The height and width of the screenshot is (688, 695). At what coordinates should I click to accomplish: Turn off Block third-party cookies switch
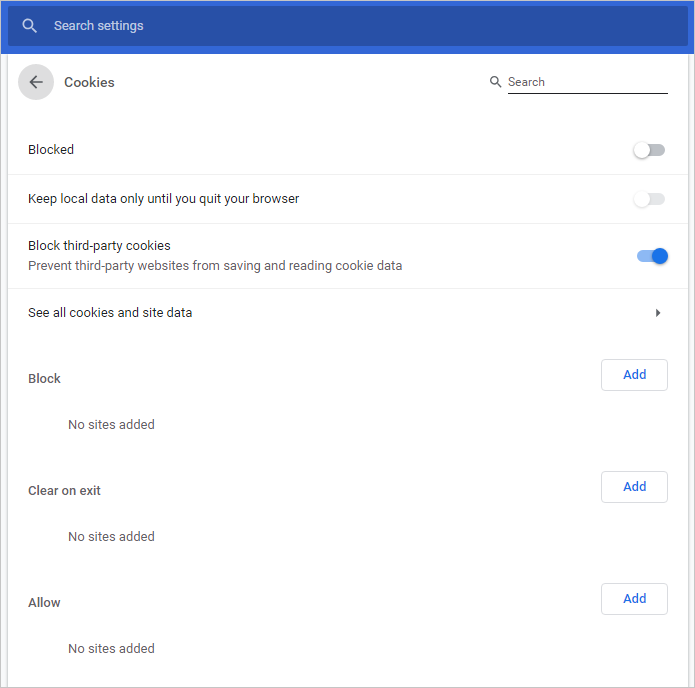[652, 256]
